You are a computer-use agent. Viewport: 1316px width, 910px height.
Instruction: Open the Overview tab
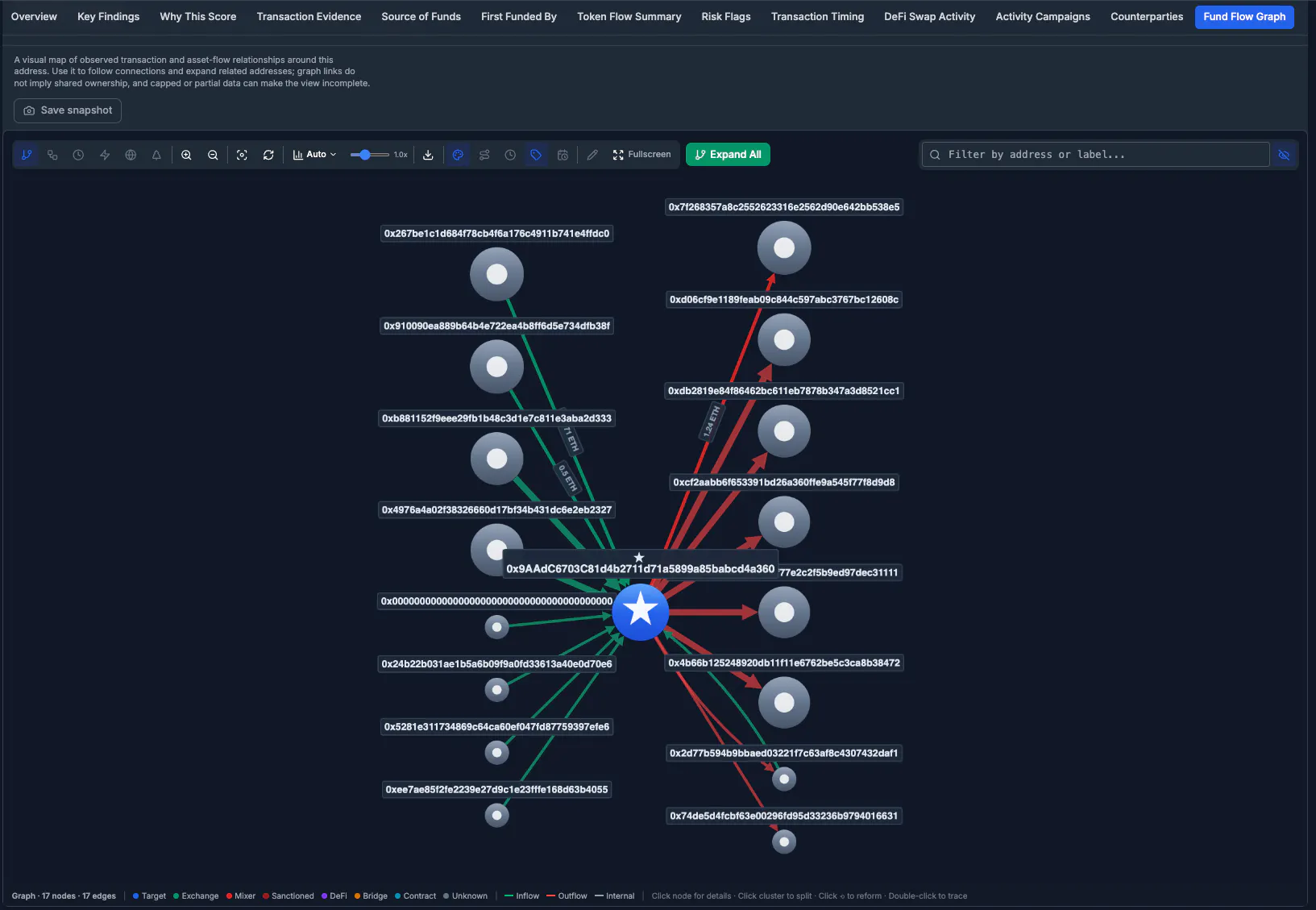(34, 17)
